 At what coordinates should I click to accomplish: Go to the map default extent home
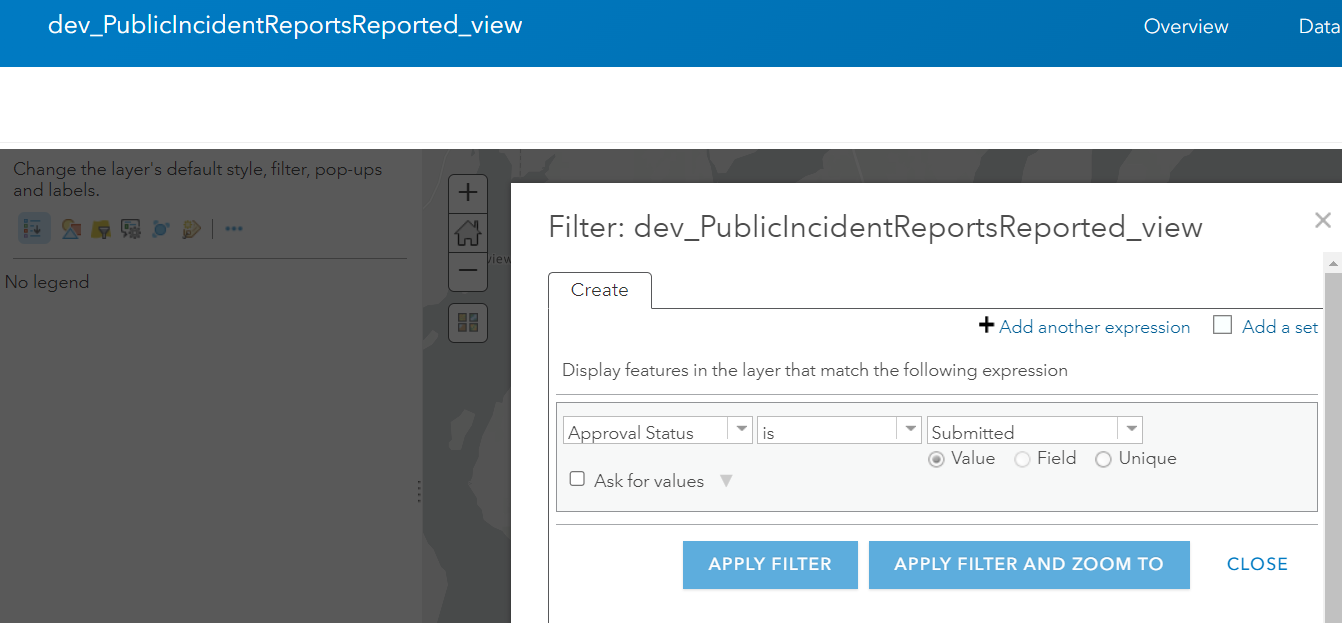click(468, 233)
